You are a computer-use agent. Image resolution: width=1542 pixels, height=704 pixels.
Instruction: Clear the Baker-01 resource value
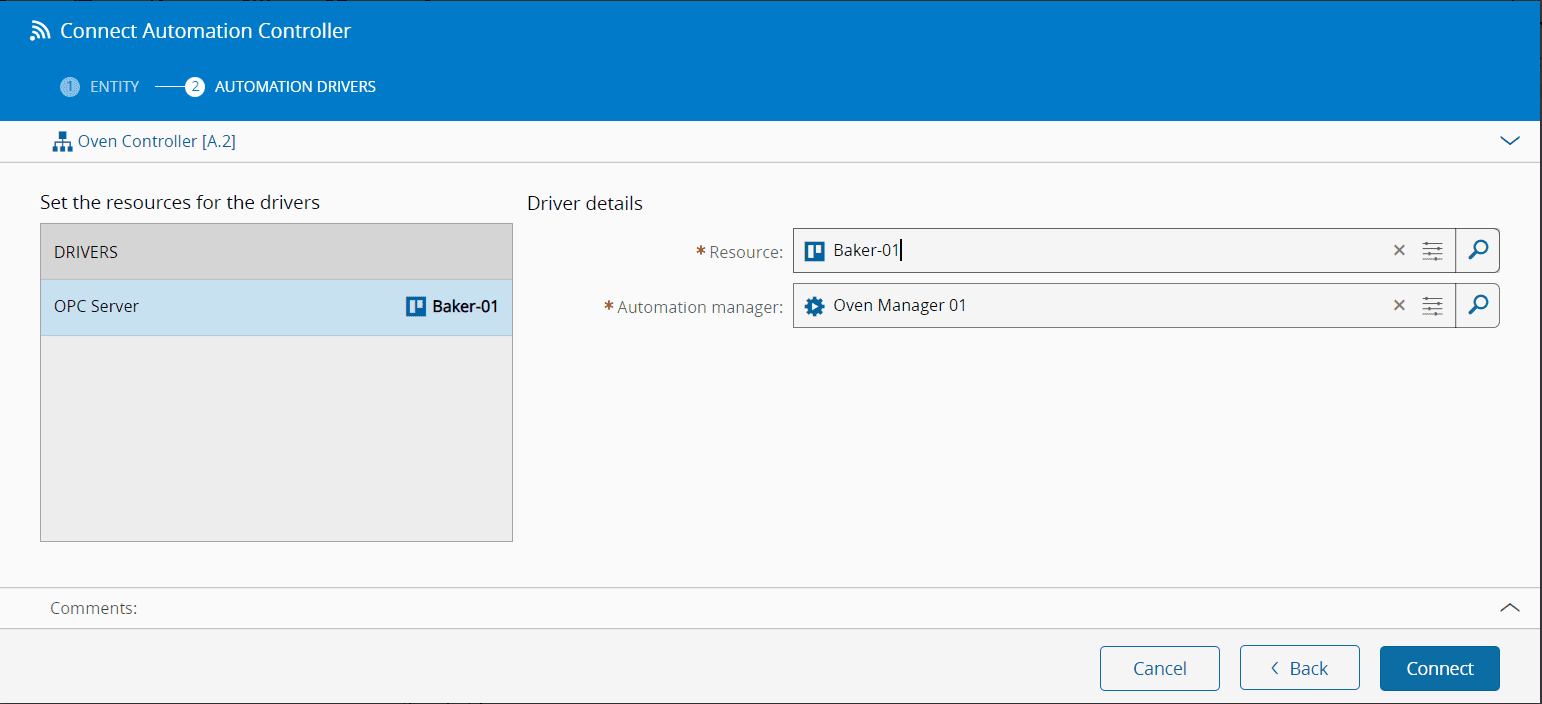click(x=1399, y=251)
